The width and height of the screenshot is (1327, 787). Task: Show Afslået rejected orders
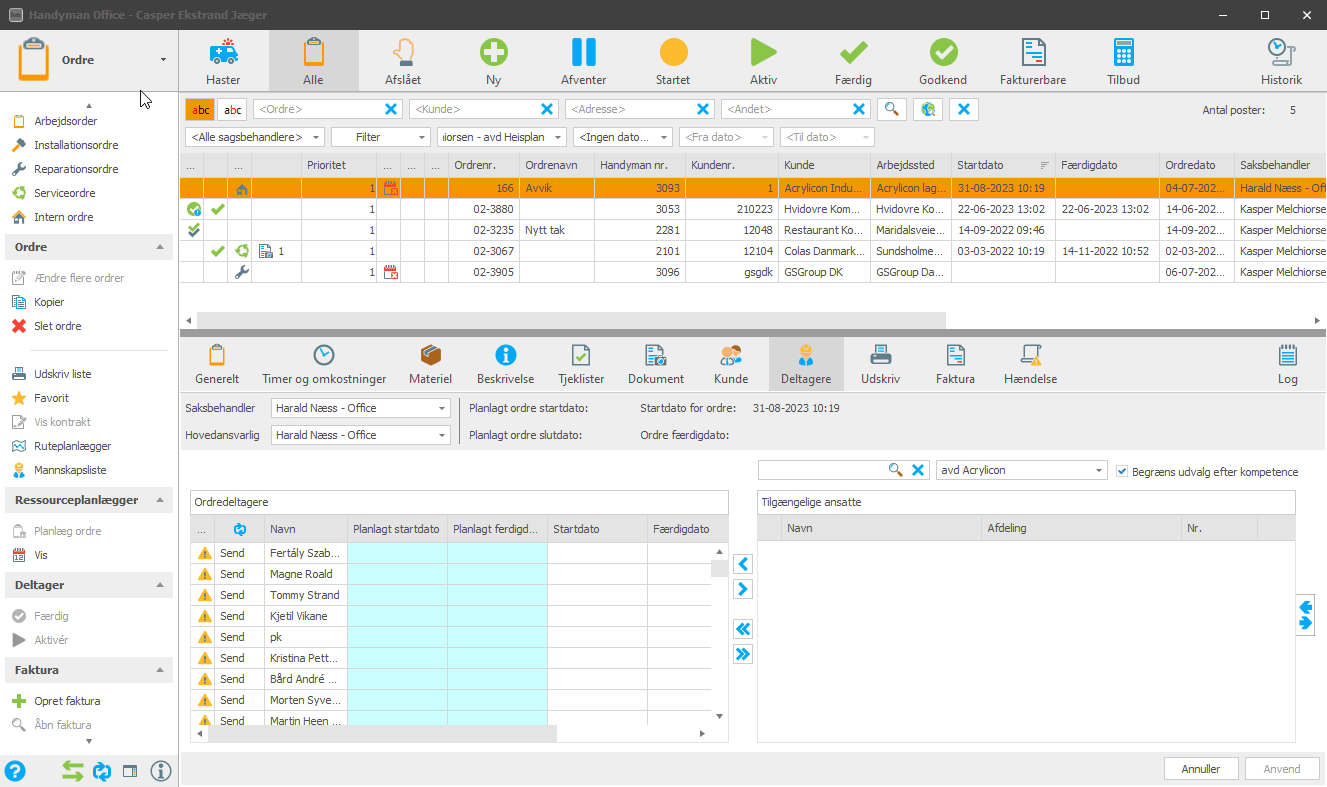tap(403, 61)
